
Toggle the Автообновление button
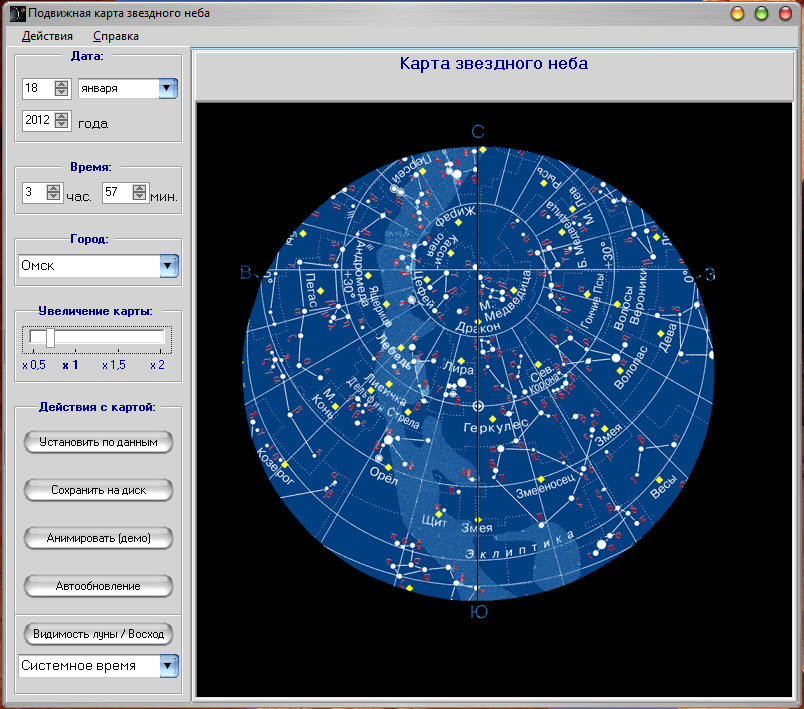99,585
